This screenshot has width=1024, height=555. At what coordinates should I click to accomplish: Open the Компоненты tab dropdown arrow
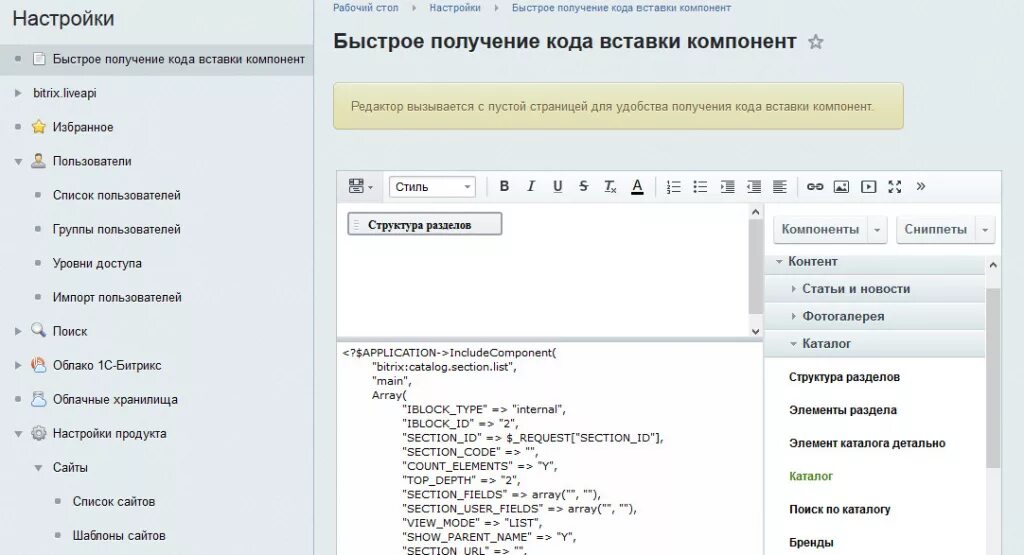coord(877,230)
